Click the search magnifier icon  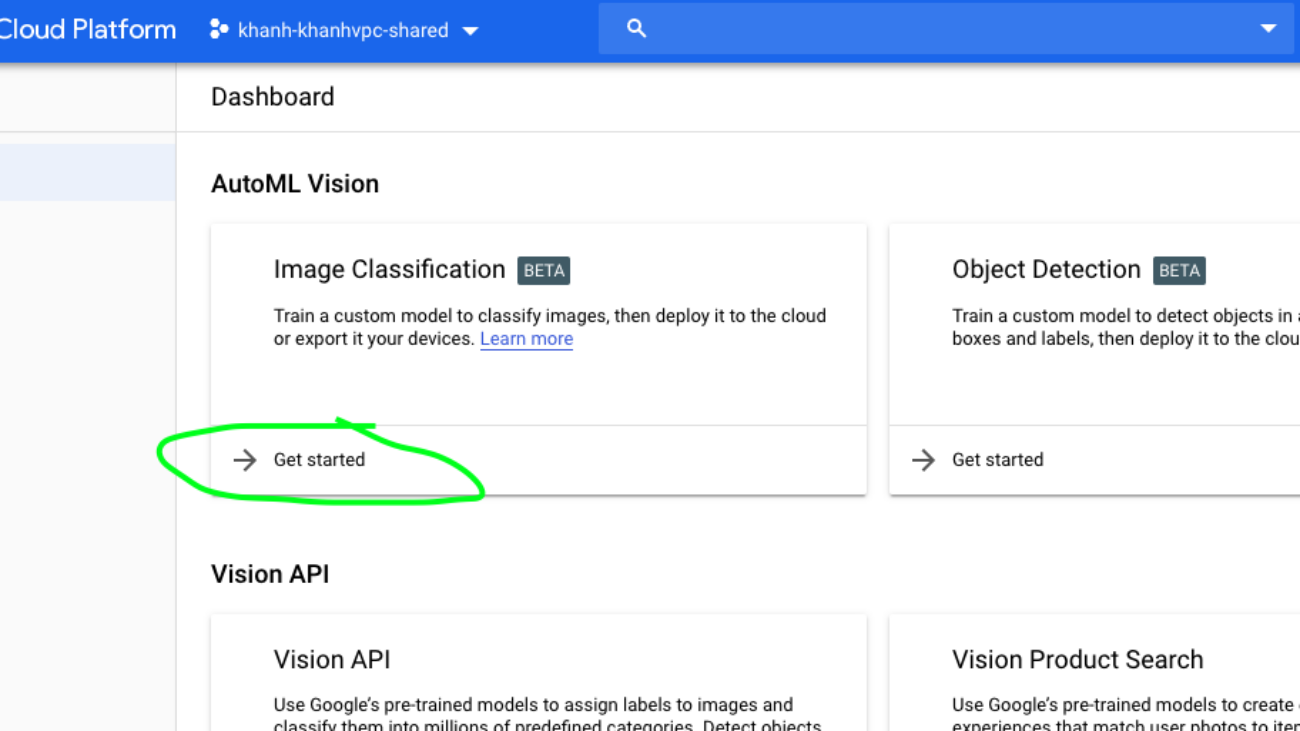636,29
